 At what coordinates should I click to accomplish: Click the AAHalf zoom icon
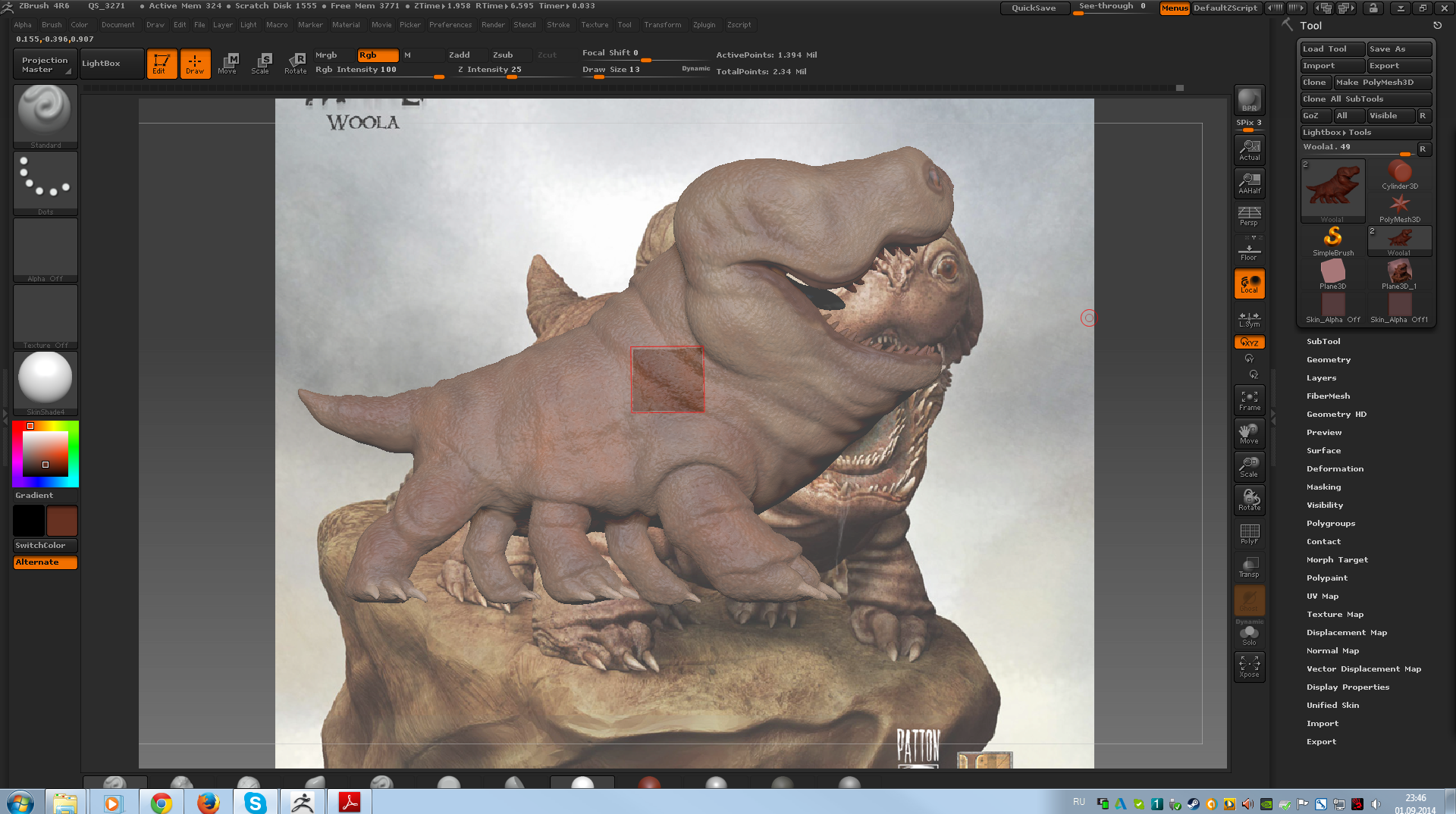[1249, 183]
